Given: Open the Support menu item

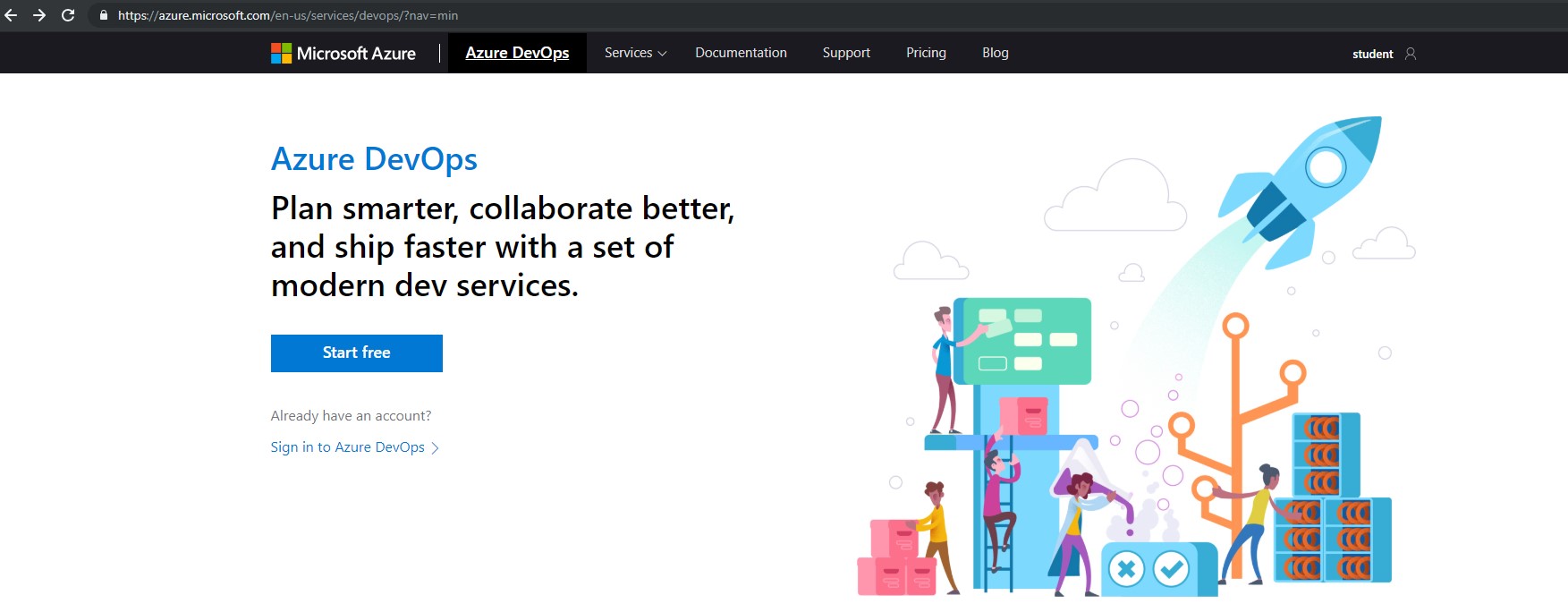Looking at the screenshot, I should pos(846,53).
